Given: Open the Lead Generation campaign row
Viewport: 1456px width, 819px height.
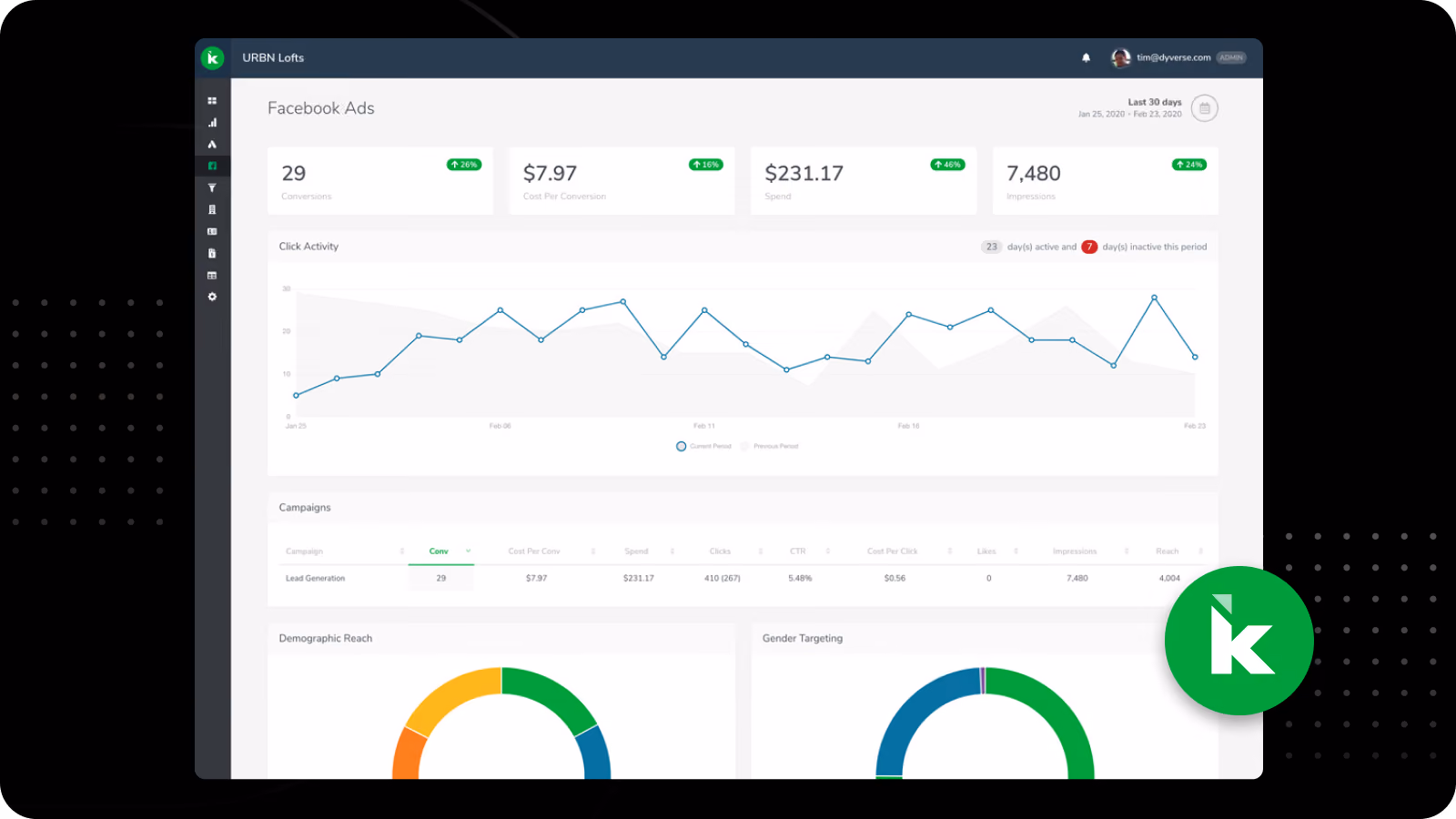Looking at the screenshot, I should [x=743, y=578].
